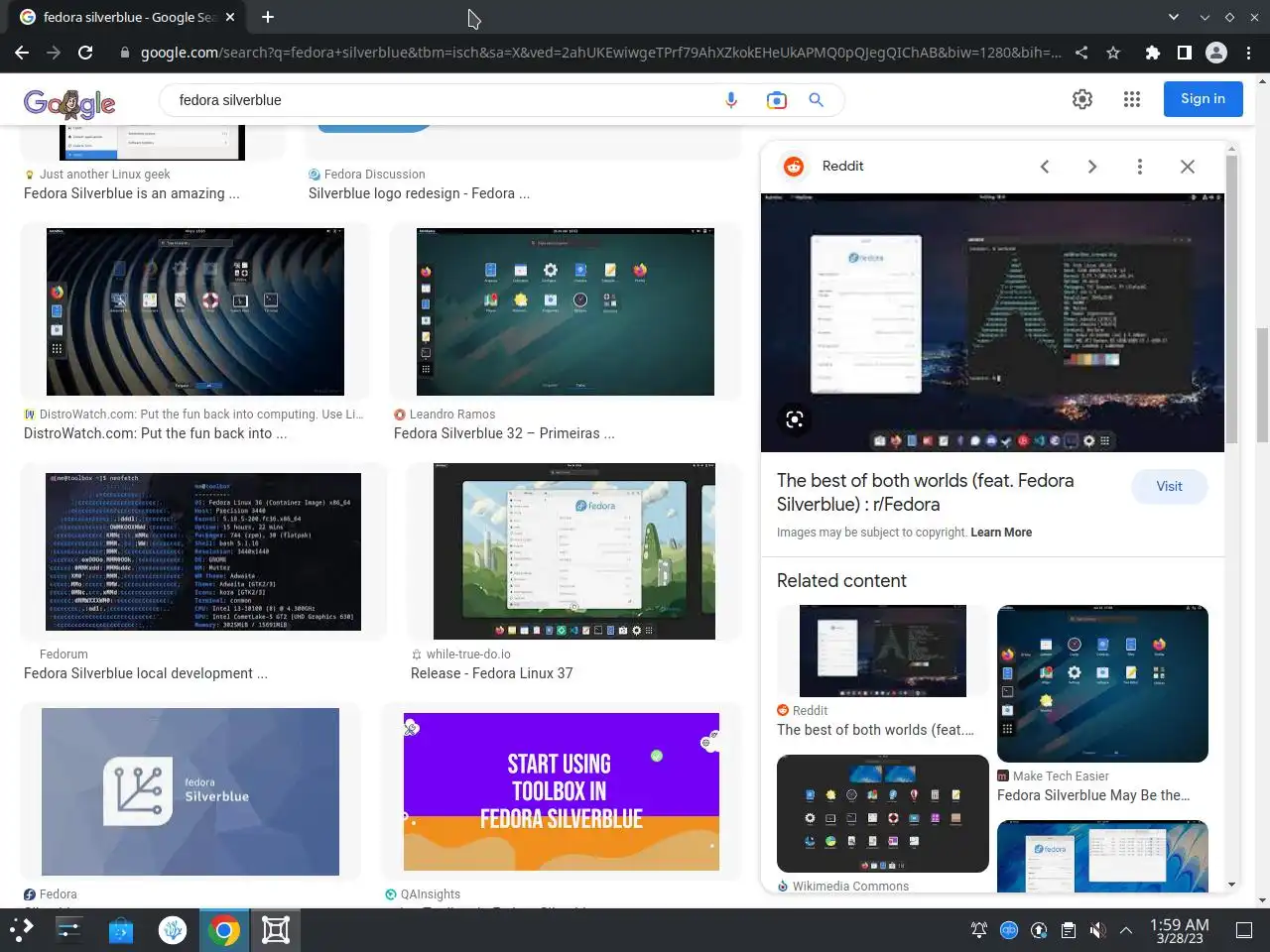Image resolution: width=1270 pixels, height=952 pixels.
Task: Open the tab search dropdown arrow
Action: (x=1174, y=17)
